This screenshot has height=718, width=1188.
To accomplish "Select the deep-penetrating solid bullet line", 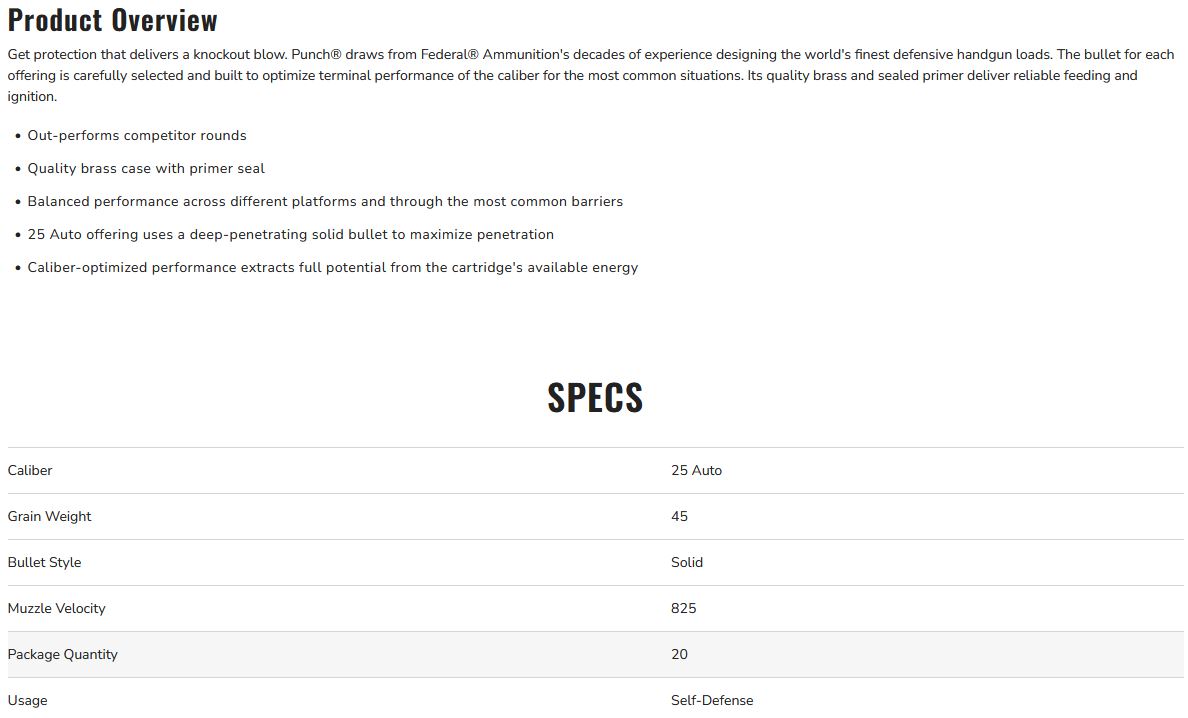I will (x=290, y=234).
